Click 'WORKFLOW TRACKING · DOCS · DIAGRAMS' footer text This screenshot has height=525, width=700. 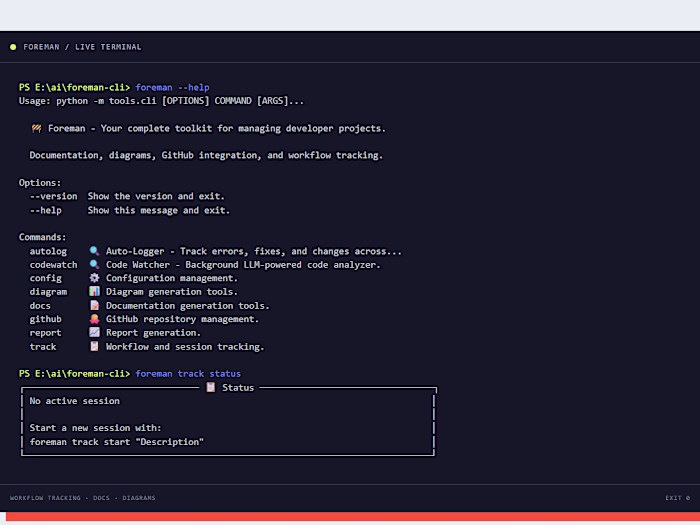point(83,498)
